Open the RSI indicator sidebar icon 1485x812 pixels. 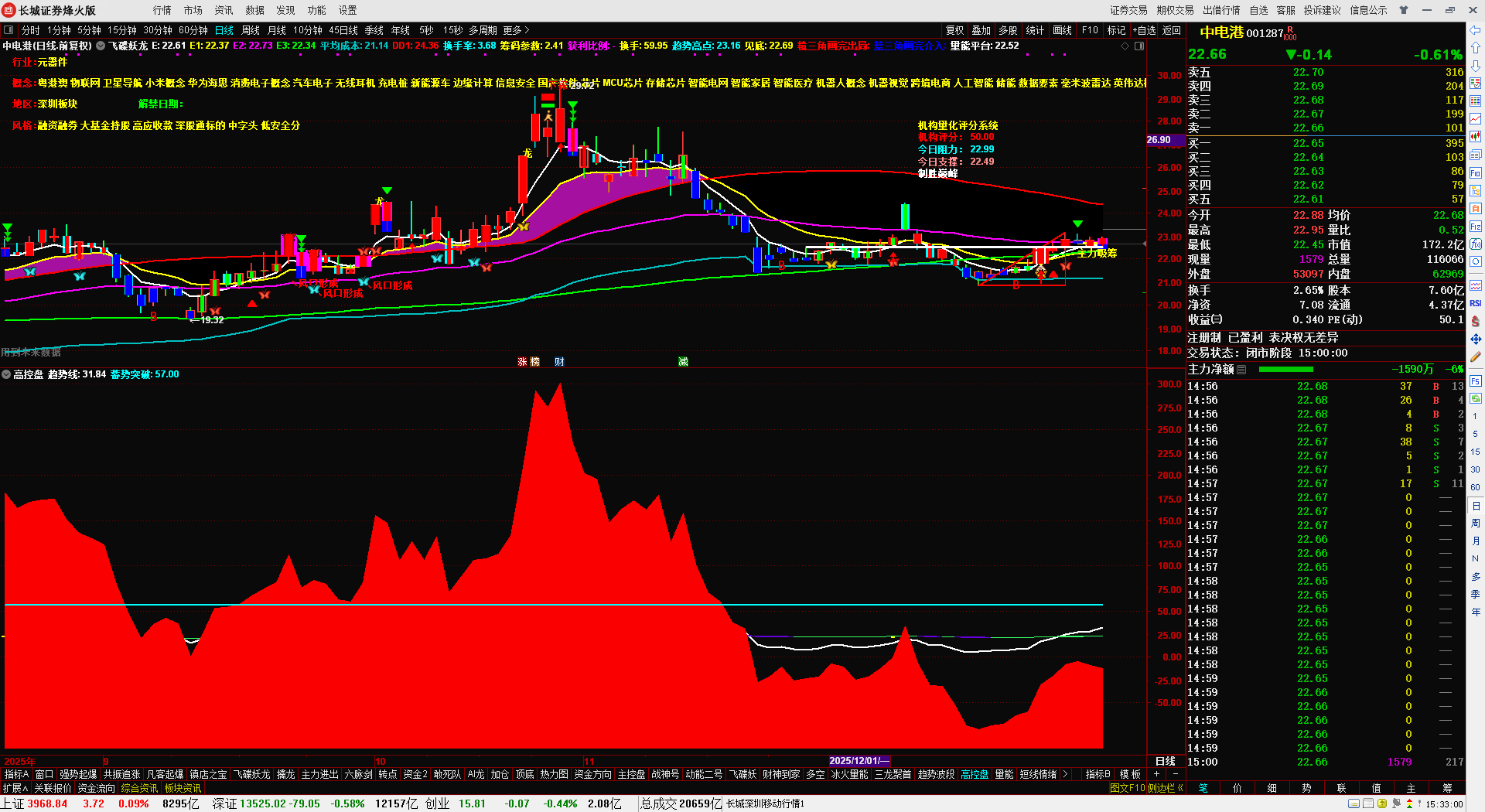click(1476, 303)
